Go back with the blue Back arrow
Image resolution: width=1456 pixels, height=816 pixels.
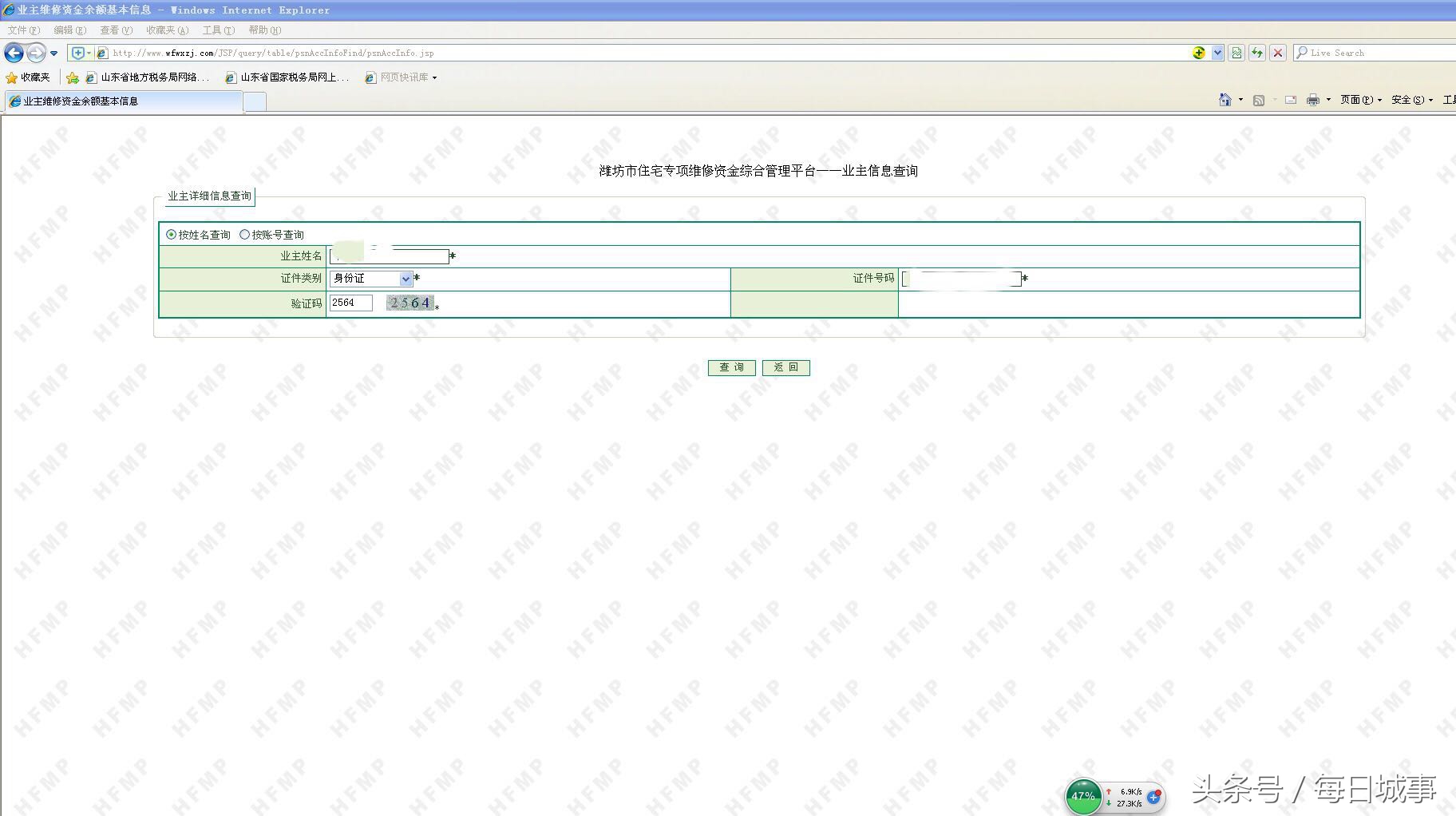(14, 53)
